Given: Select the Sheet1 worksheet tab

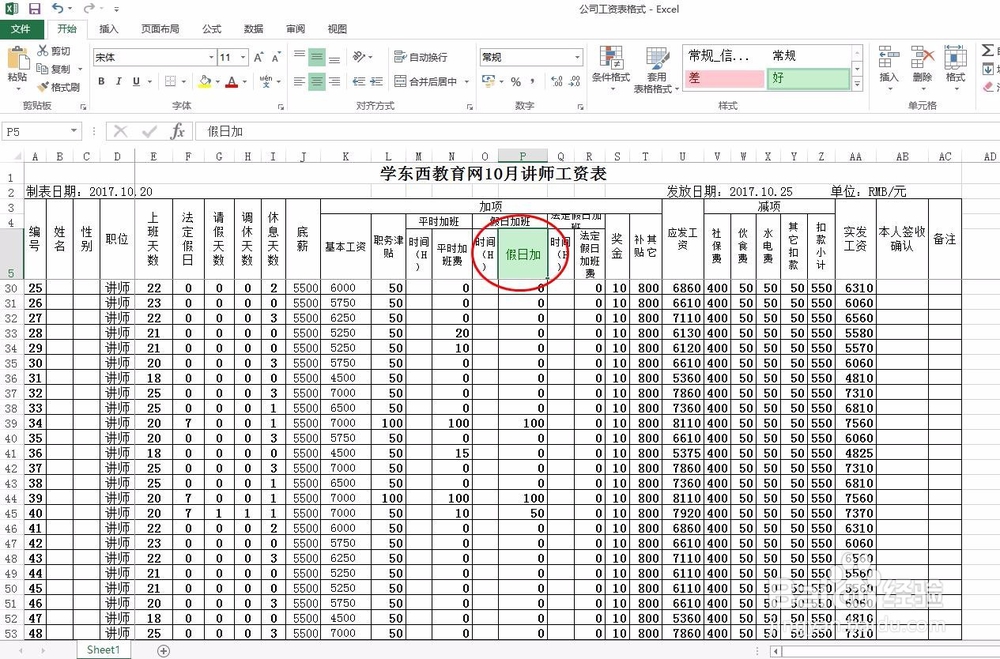Looking at the screenshot, I should tap(103, 650).
